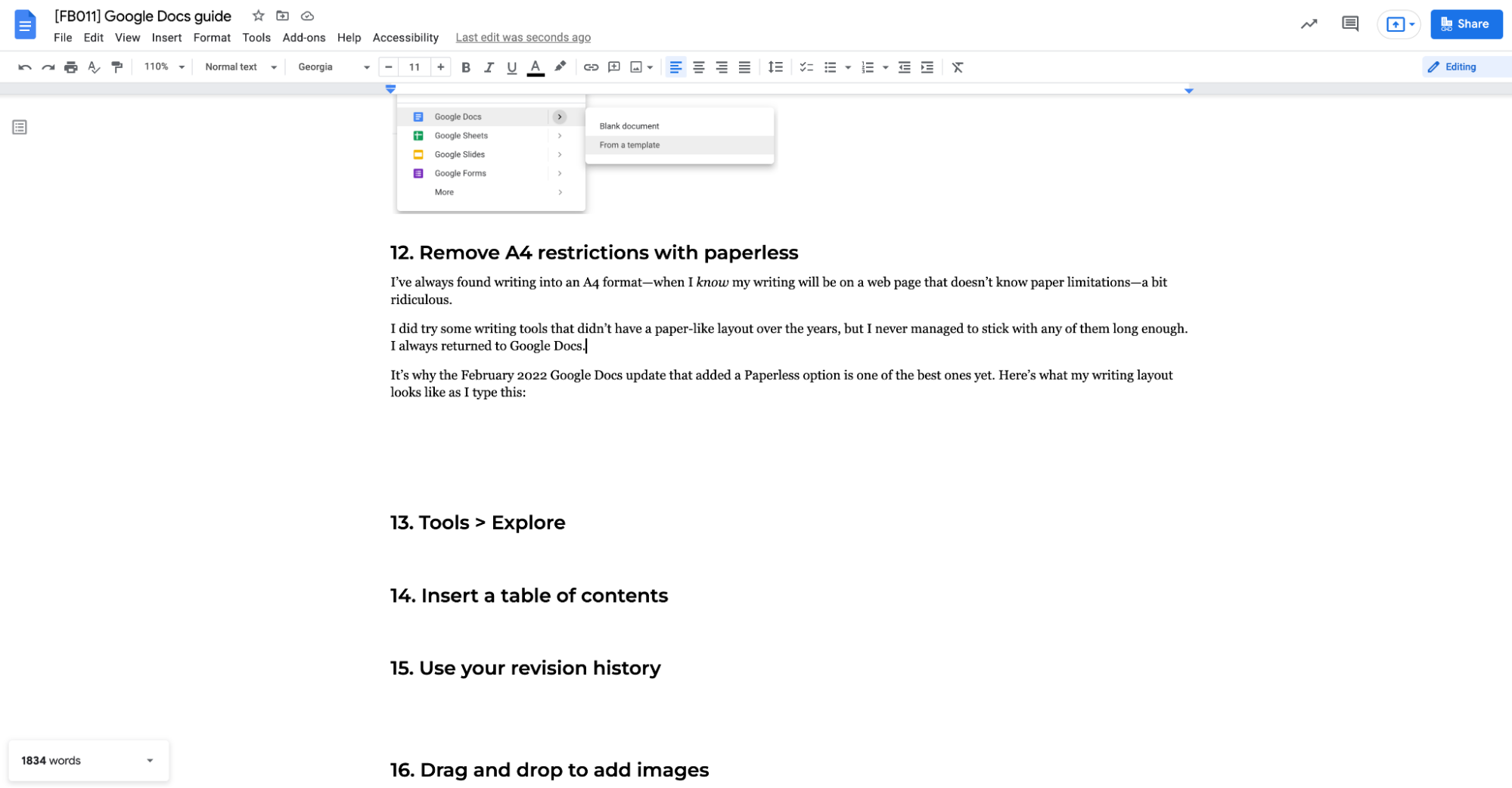
Task: Select the Print icon
Action: 70,67
